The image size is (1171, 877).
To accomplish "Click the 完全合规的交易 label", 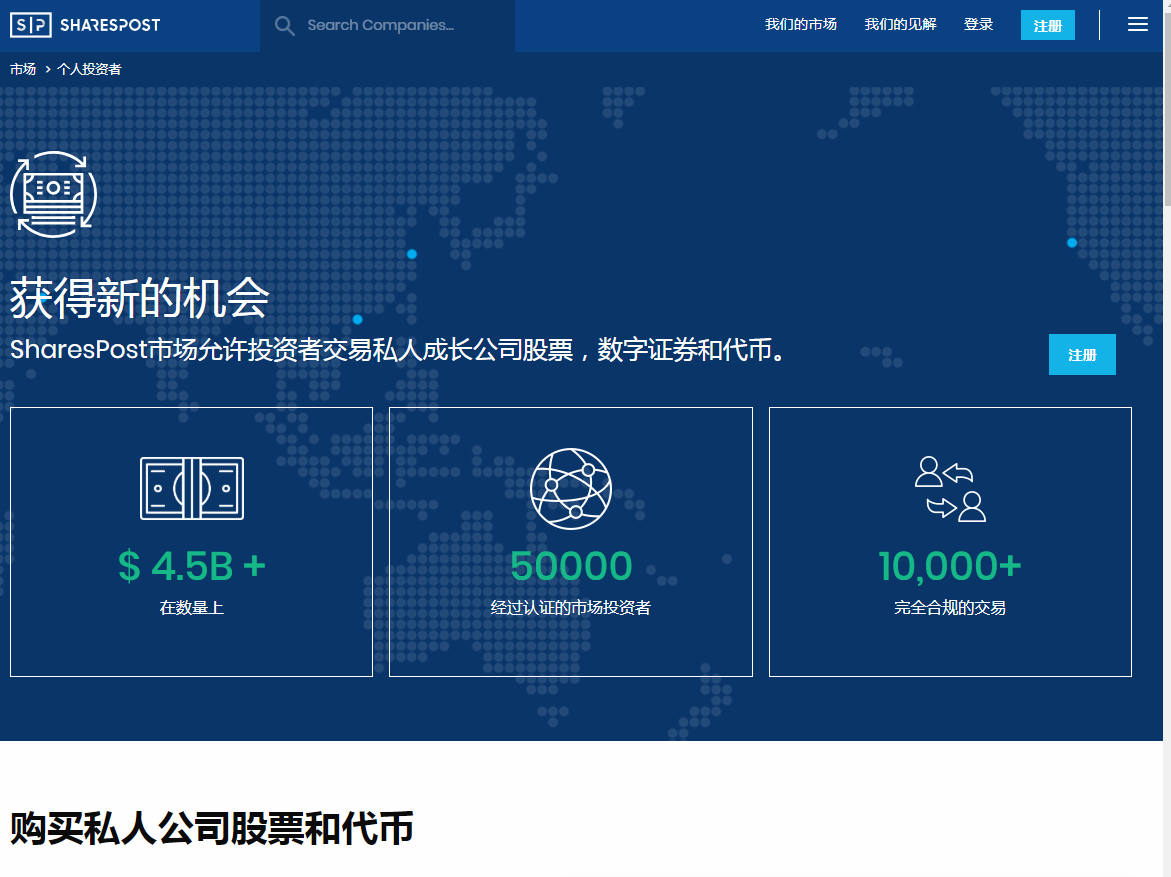I will click(x=950, y=608).
